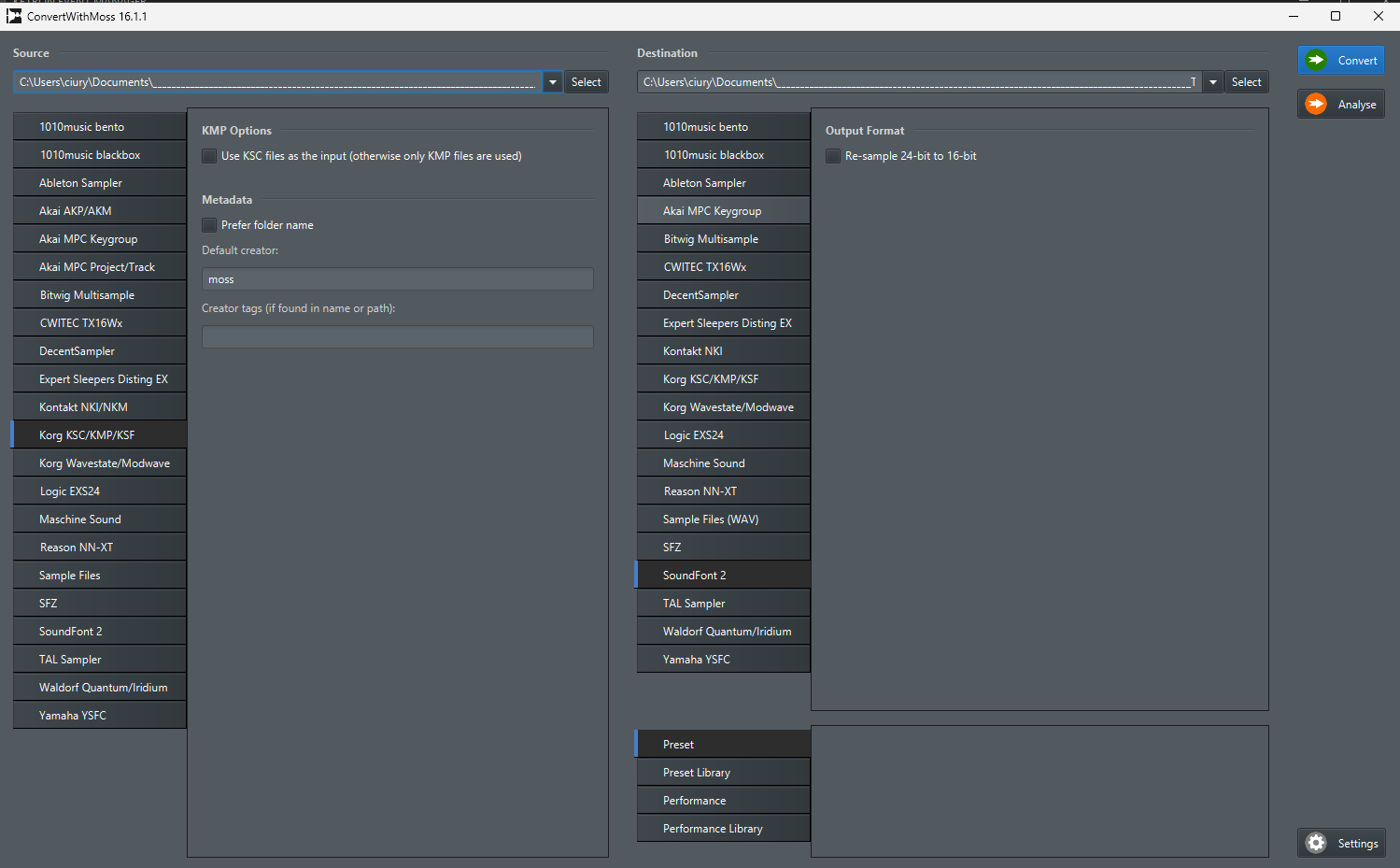Focus the Creator tags input field
The width and height of the screenshot is (1400, 868).
click(x=397, y=337)
